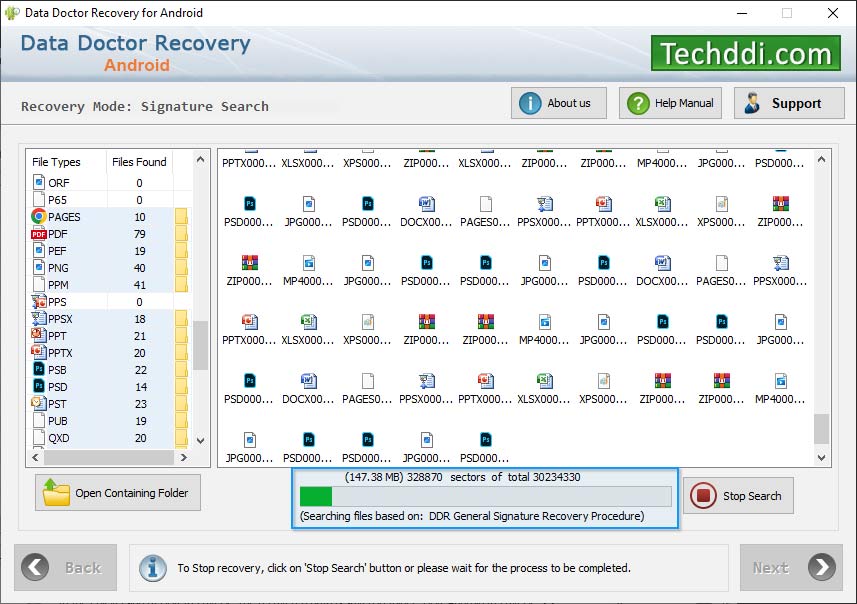Click the PST Outlook icon
This screenshot has height=604, width=857.
tap(39, 403)
